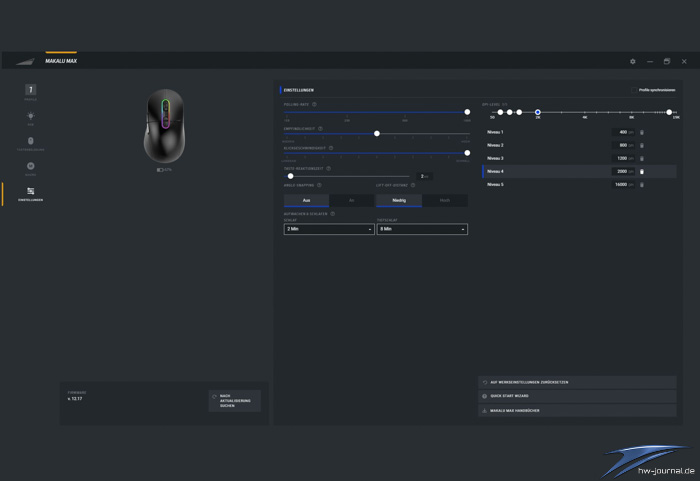Set Angle Snapping to An
Image resolution: width=700 pixels, height=481 pixels.
(351, 200)
